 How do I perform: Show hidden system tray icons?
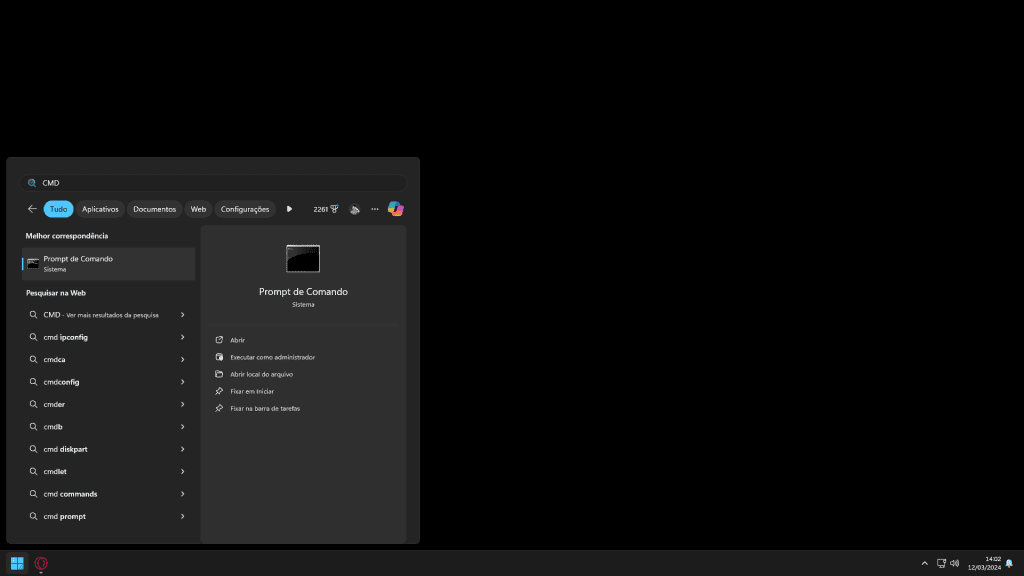[x=925, y=563]
